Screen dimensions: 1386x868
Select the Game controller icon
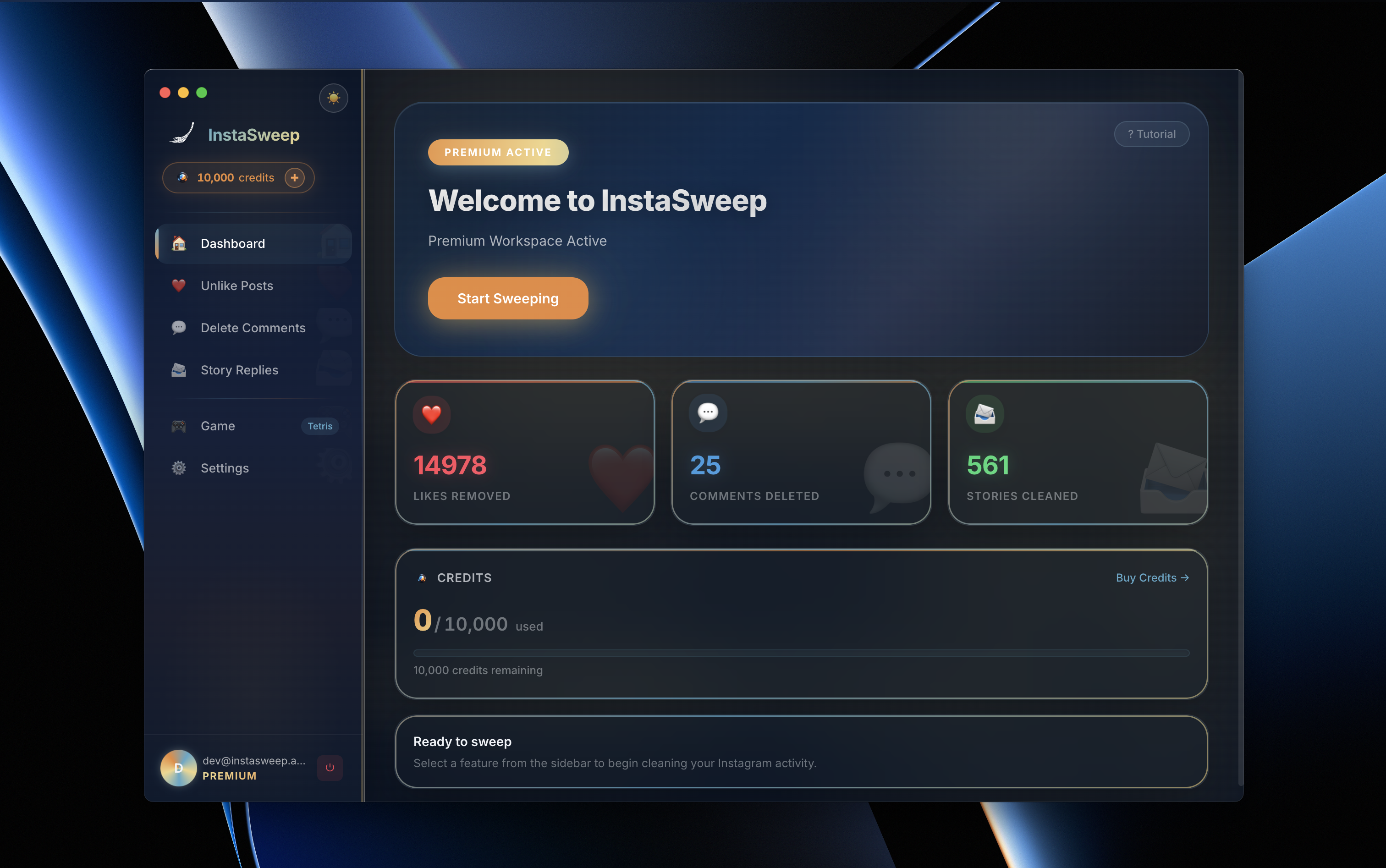179,425
